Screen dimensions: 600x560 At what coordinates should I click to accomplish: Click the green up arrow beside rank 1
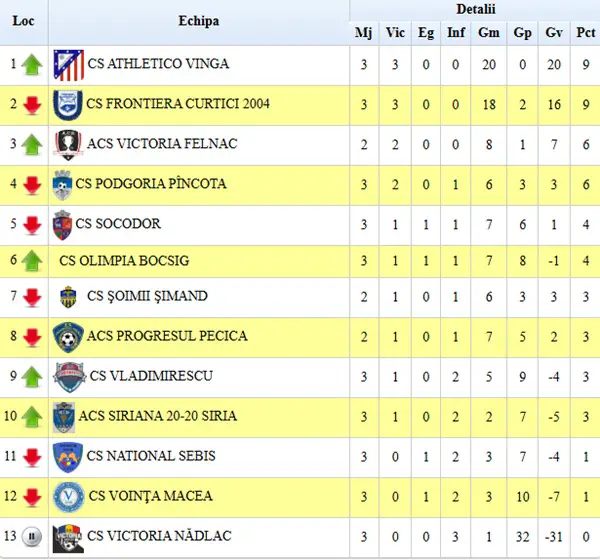point(32,64)
